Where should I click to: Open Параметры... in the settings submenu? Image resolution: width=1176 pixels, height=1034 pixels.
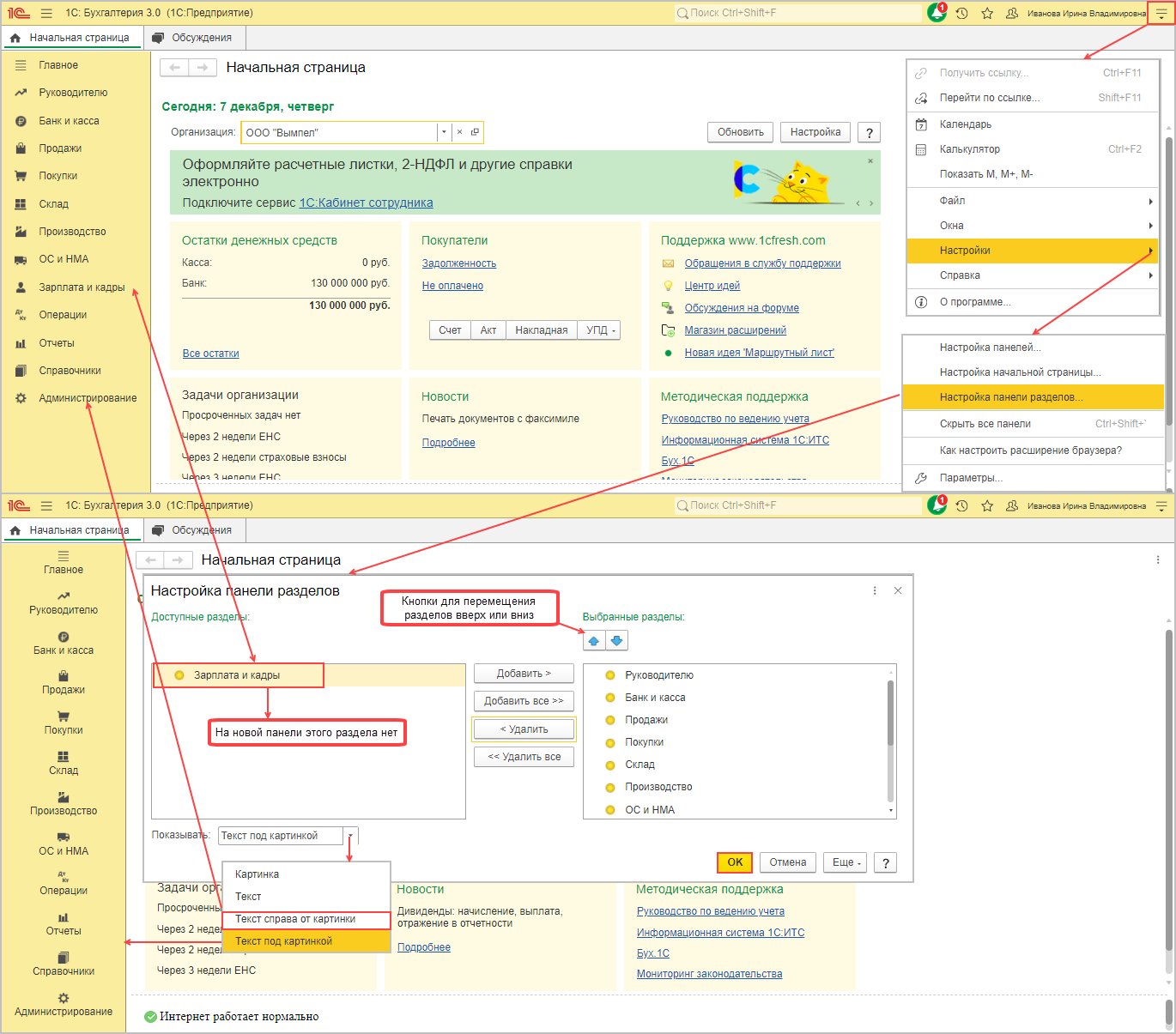pos(1034,478)
